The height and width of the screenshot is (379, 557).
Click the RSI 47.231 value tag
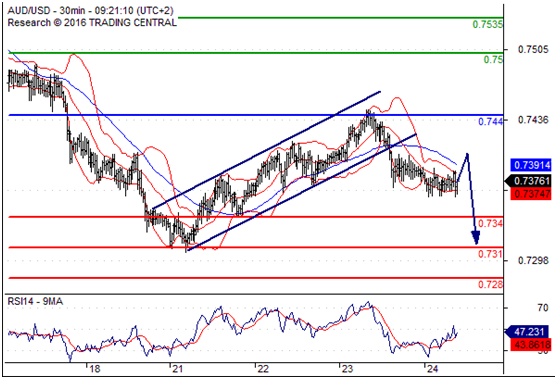(528, 332)
